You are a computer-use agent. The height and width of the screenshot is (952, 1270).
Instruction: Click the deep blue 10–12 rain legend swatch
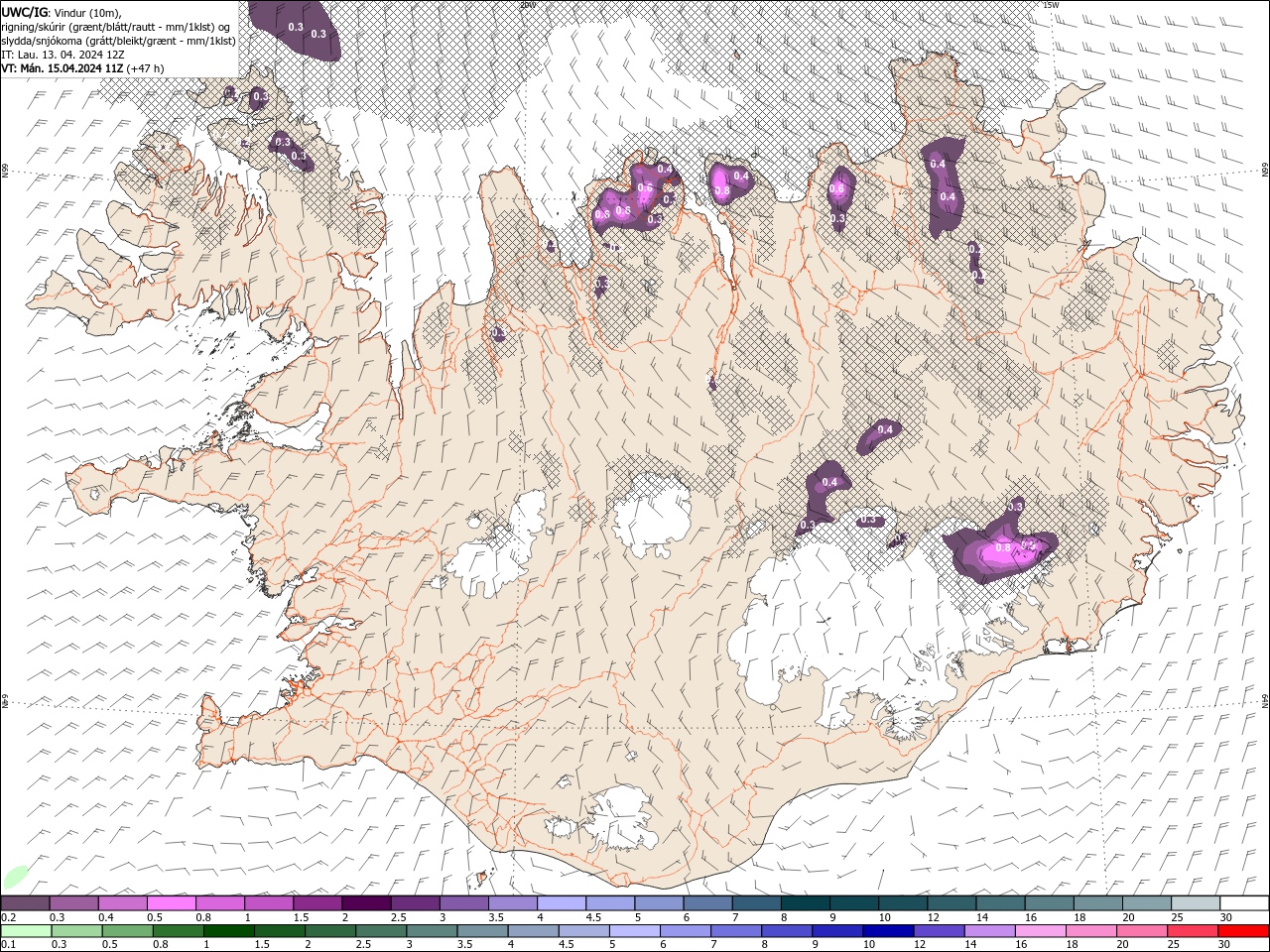point(887,931)
